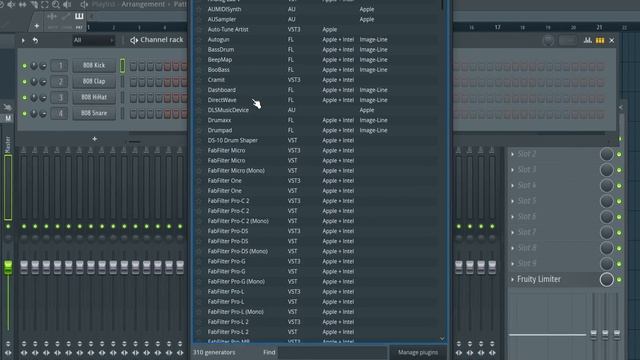The image size is (640, 360).
Task: Click the Playlist speaker icon beside Arrangement title
Action: 84,4
